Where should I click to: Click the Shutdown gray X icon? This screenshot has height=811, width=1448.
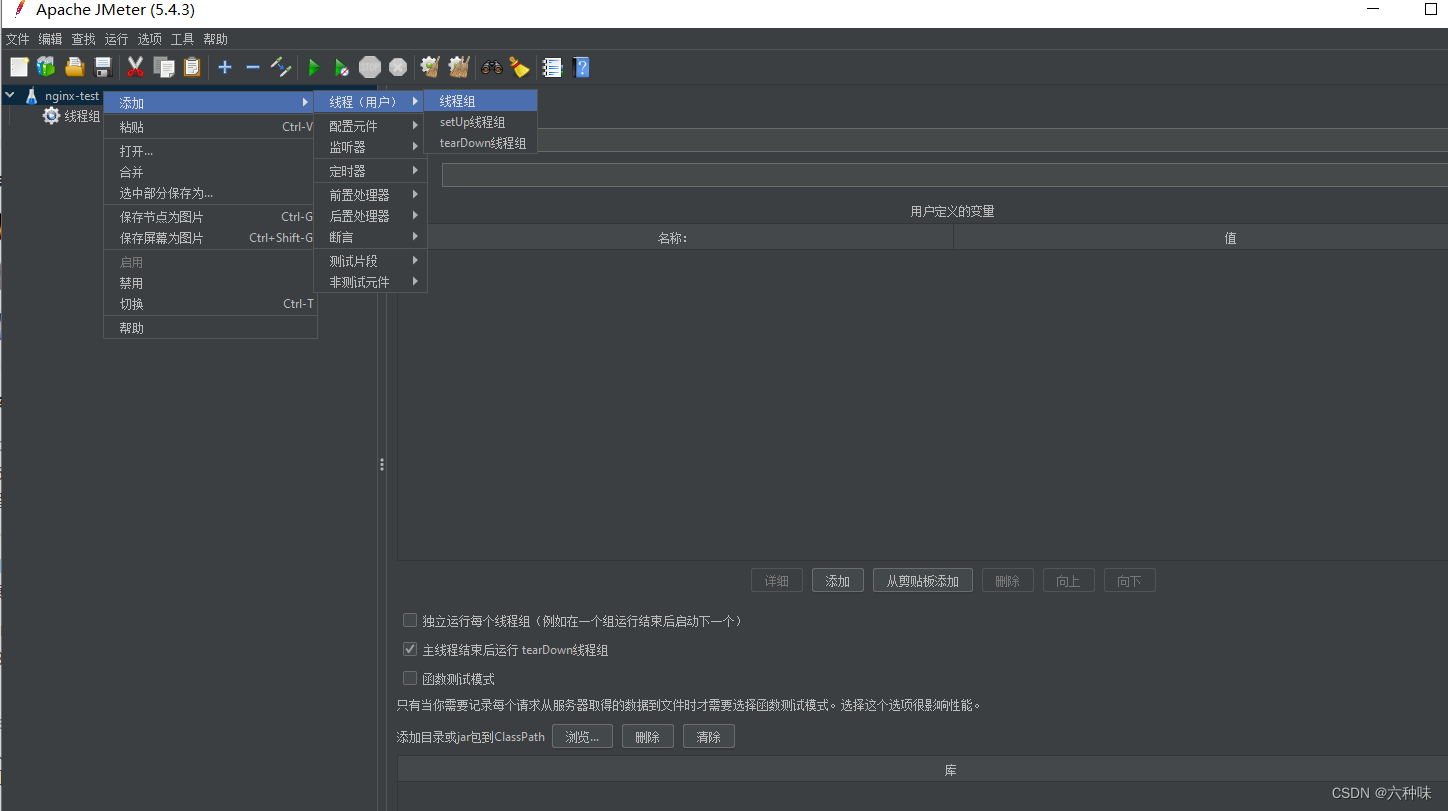(x=398, y=67)
